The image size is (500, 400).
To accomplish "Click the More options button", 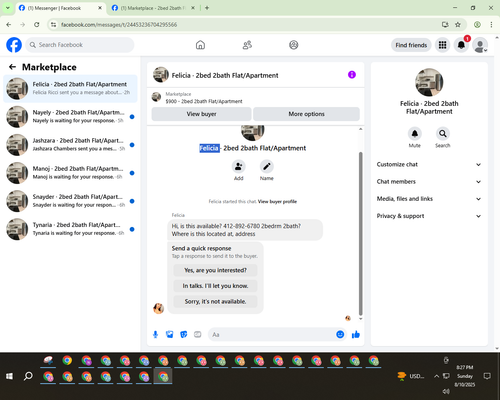I will pos(306,114).
